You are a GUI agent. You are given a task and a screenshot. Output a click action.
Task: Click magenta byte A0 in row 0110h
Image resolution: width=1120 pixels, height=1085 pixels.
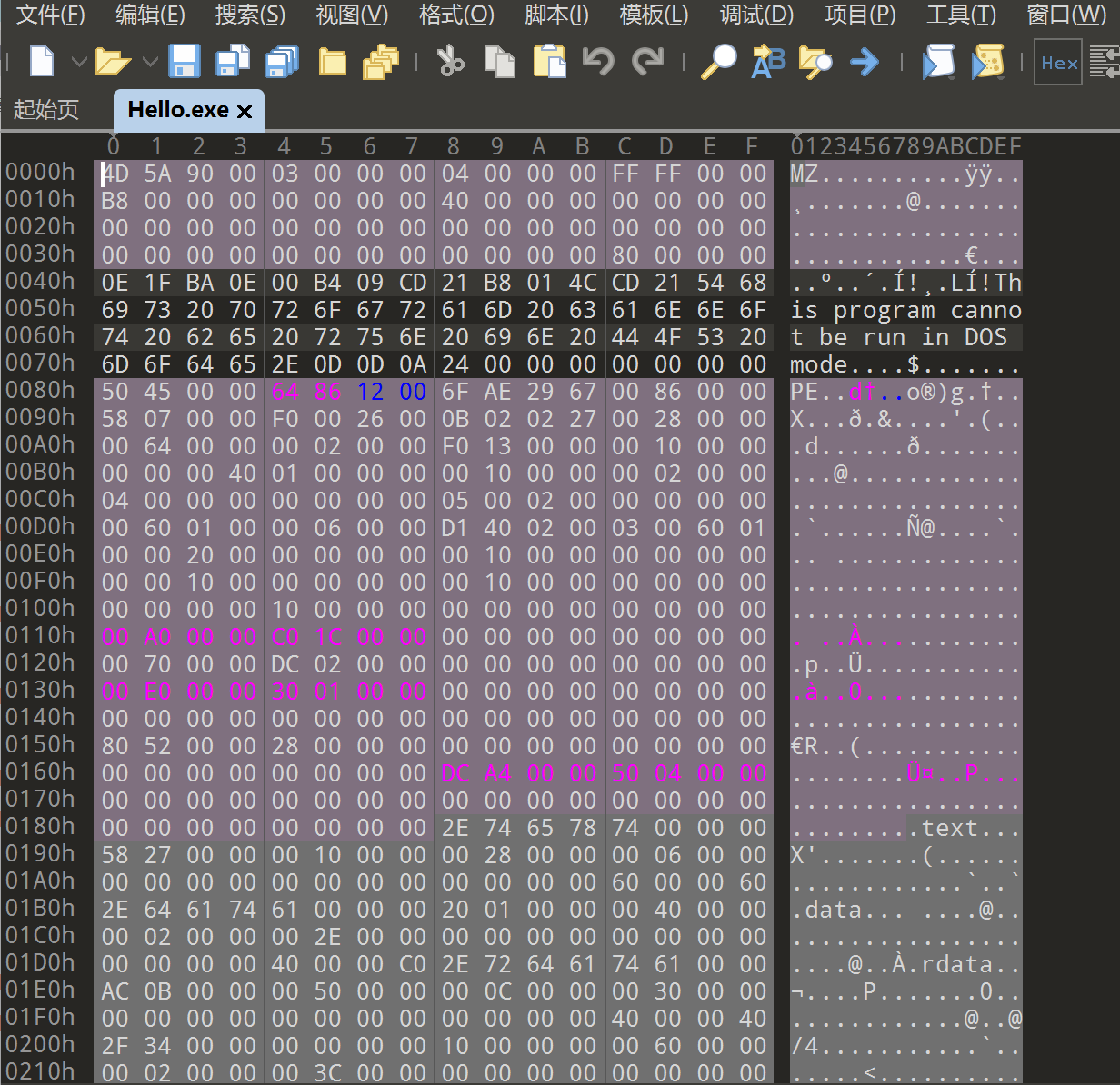(157, 637)
